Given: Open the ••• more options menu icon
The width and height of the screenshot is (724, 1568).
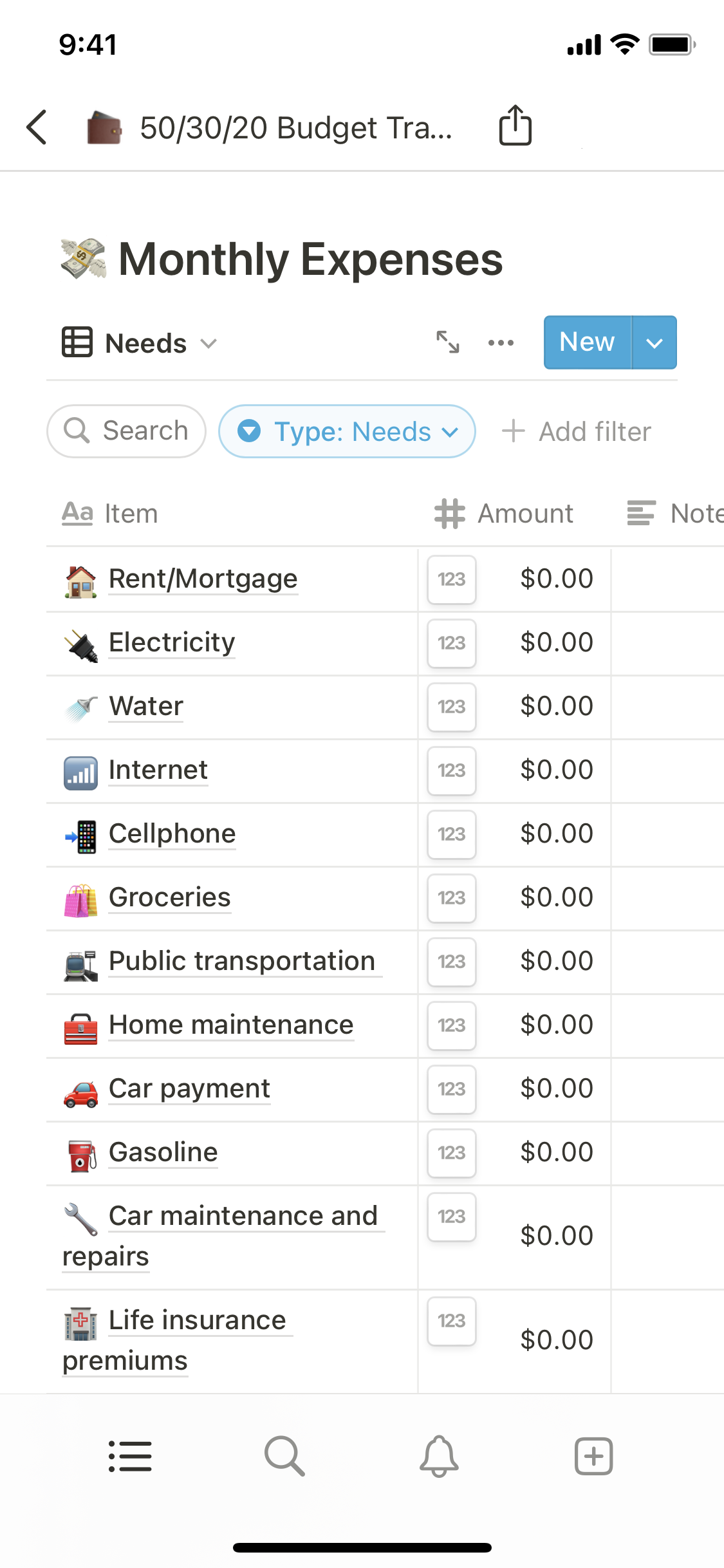Looking at the screenshot, I should click(501, 342).
